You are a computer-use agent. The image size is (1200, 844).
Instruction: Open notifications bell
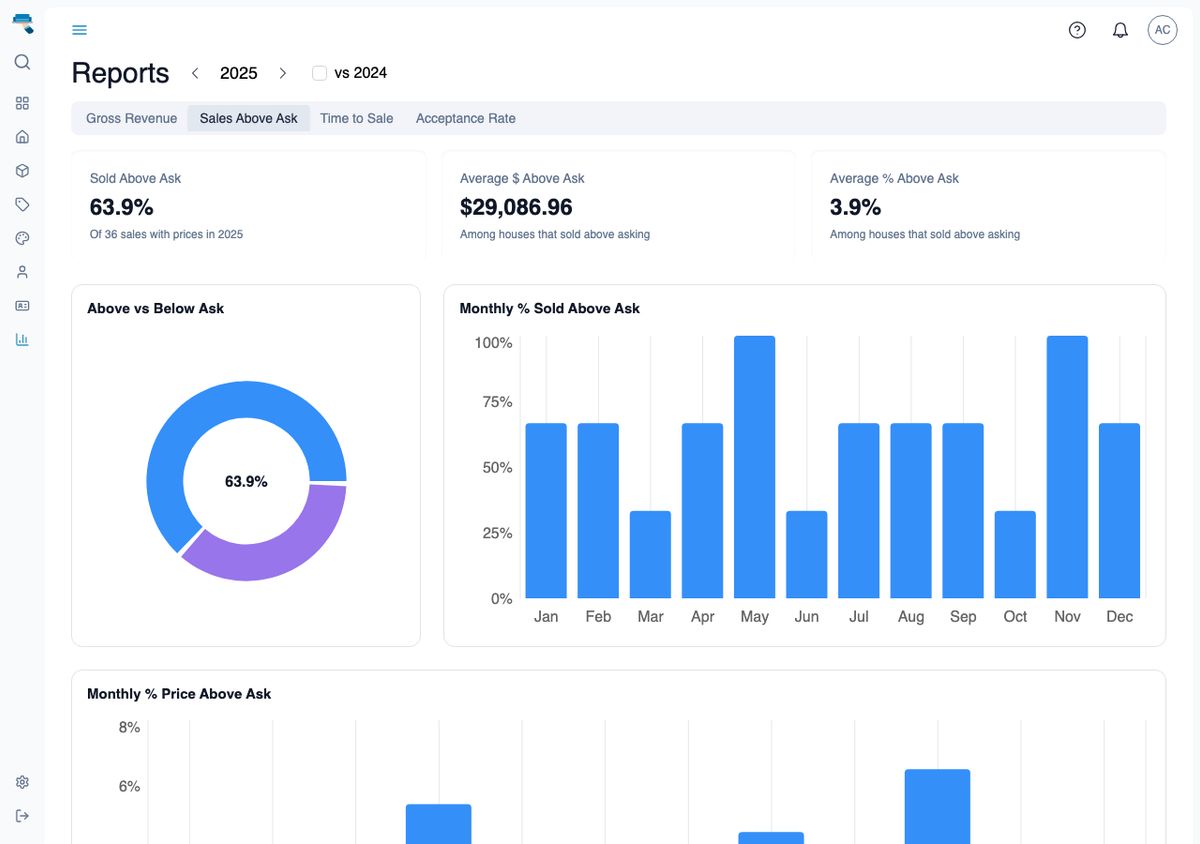coord(1120,30)
